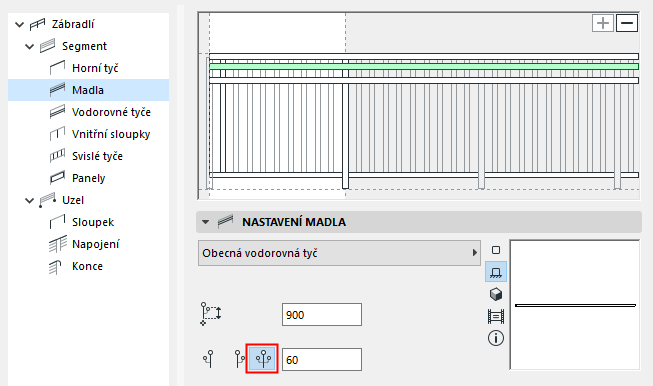
Task: Open the Obecná vodorovná tyč dropdown
Action: click(339, 253)
